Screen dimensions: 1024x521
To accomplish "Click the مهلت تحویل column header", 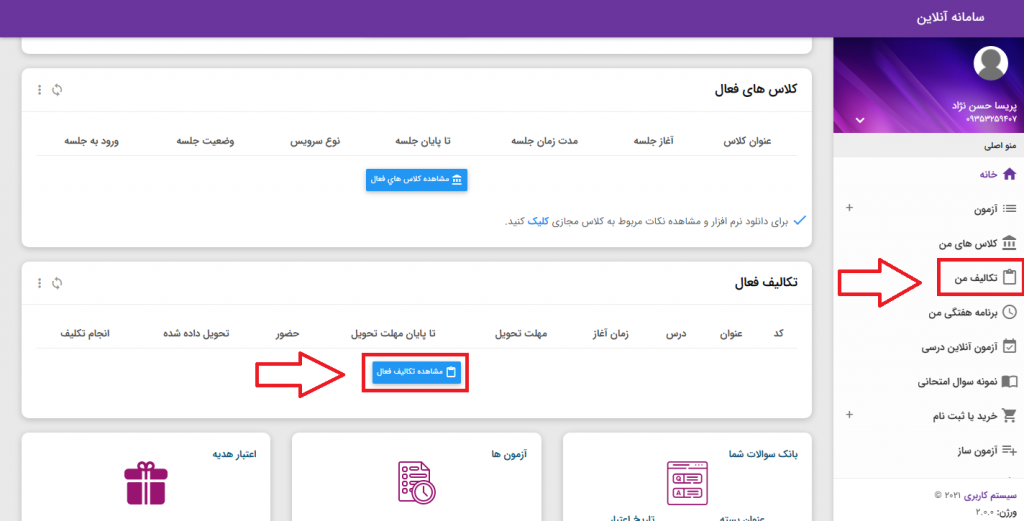I will 520,334.
